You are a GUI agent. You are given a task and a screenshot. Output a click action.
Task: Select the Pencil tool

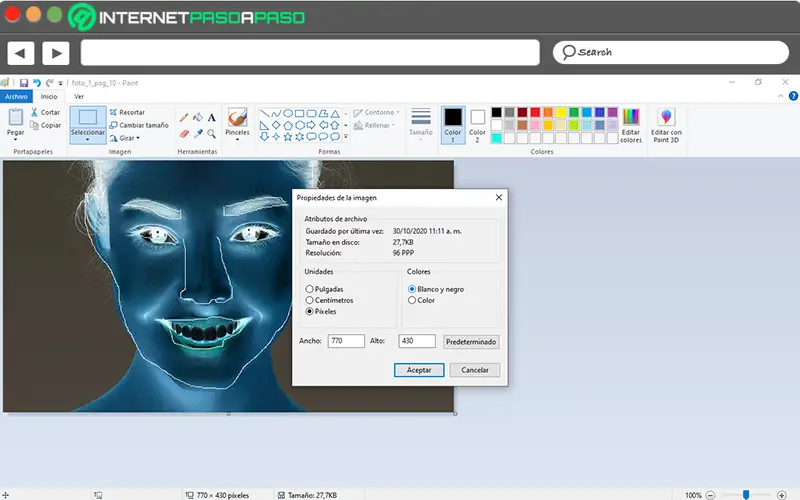click(x=183, y=117)
